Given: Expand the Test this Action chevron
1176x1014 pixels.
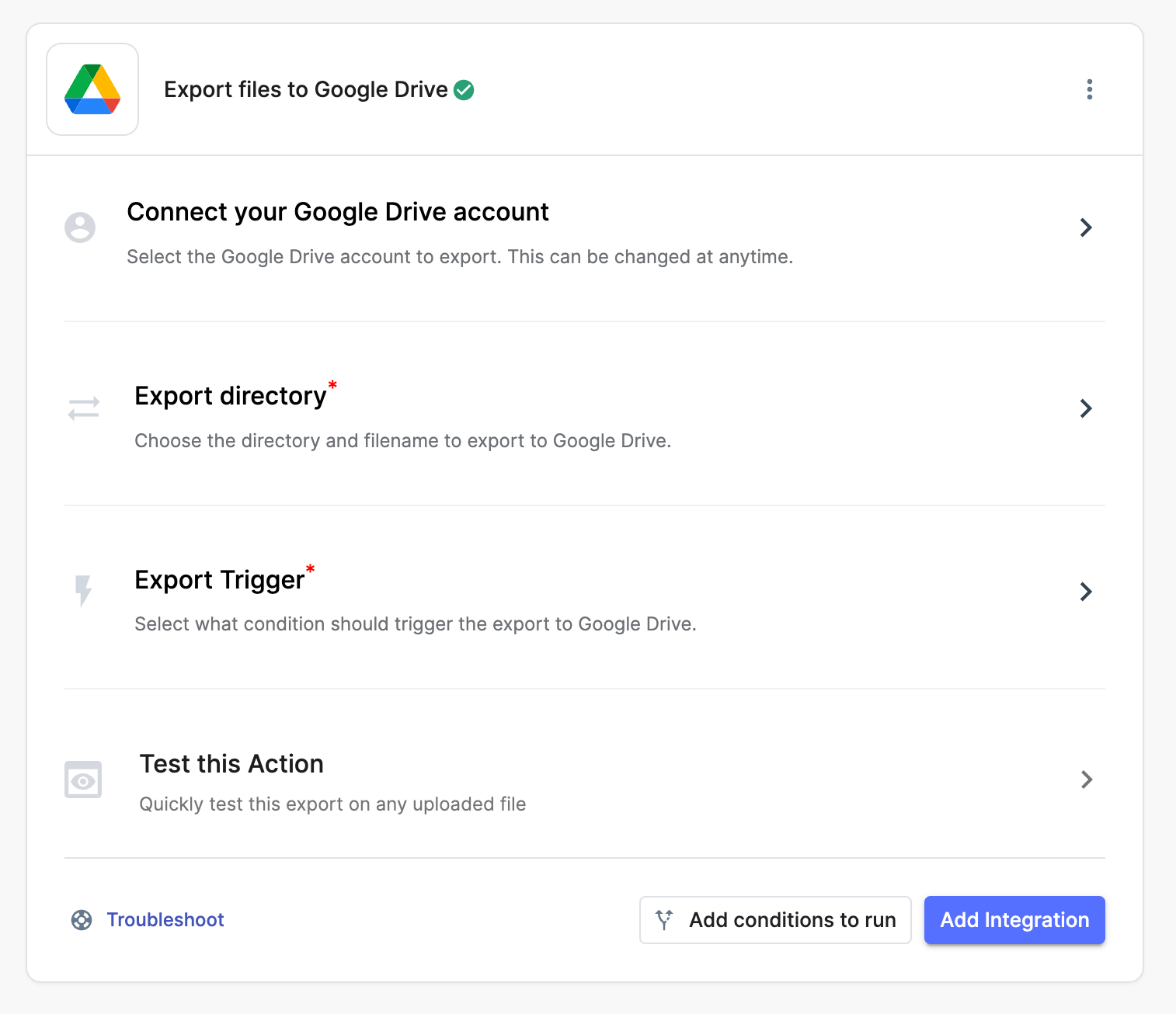Looking at the screenshot, I should pos(1087,780).
